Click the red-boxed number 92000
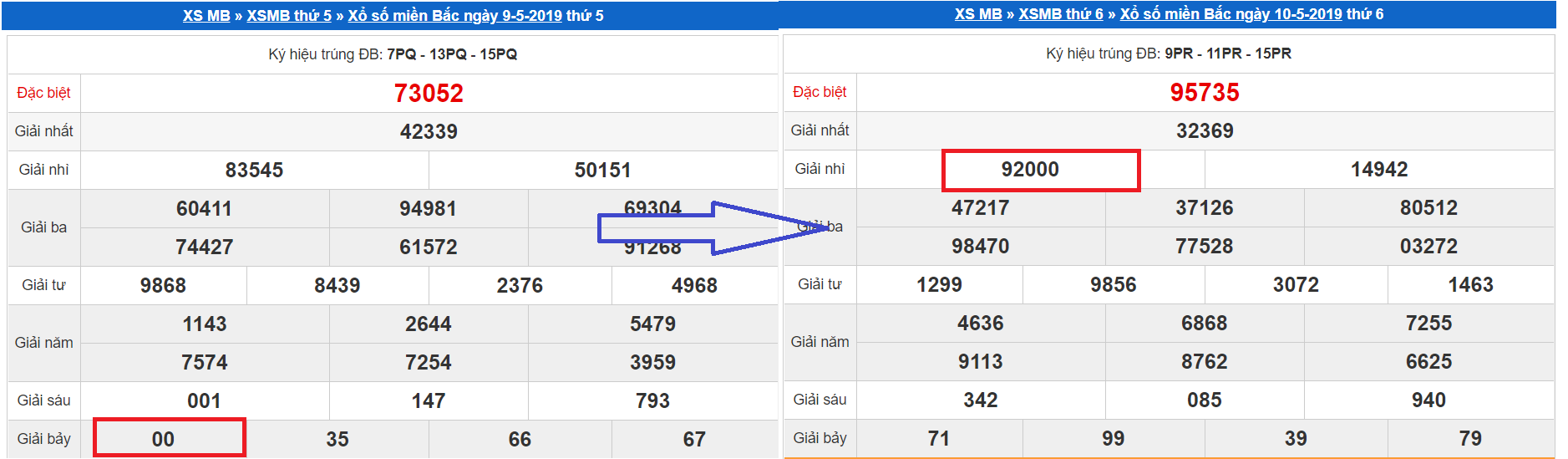This screenshot has width=1568, height=459. point(1030,170)
